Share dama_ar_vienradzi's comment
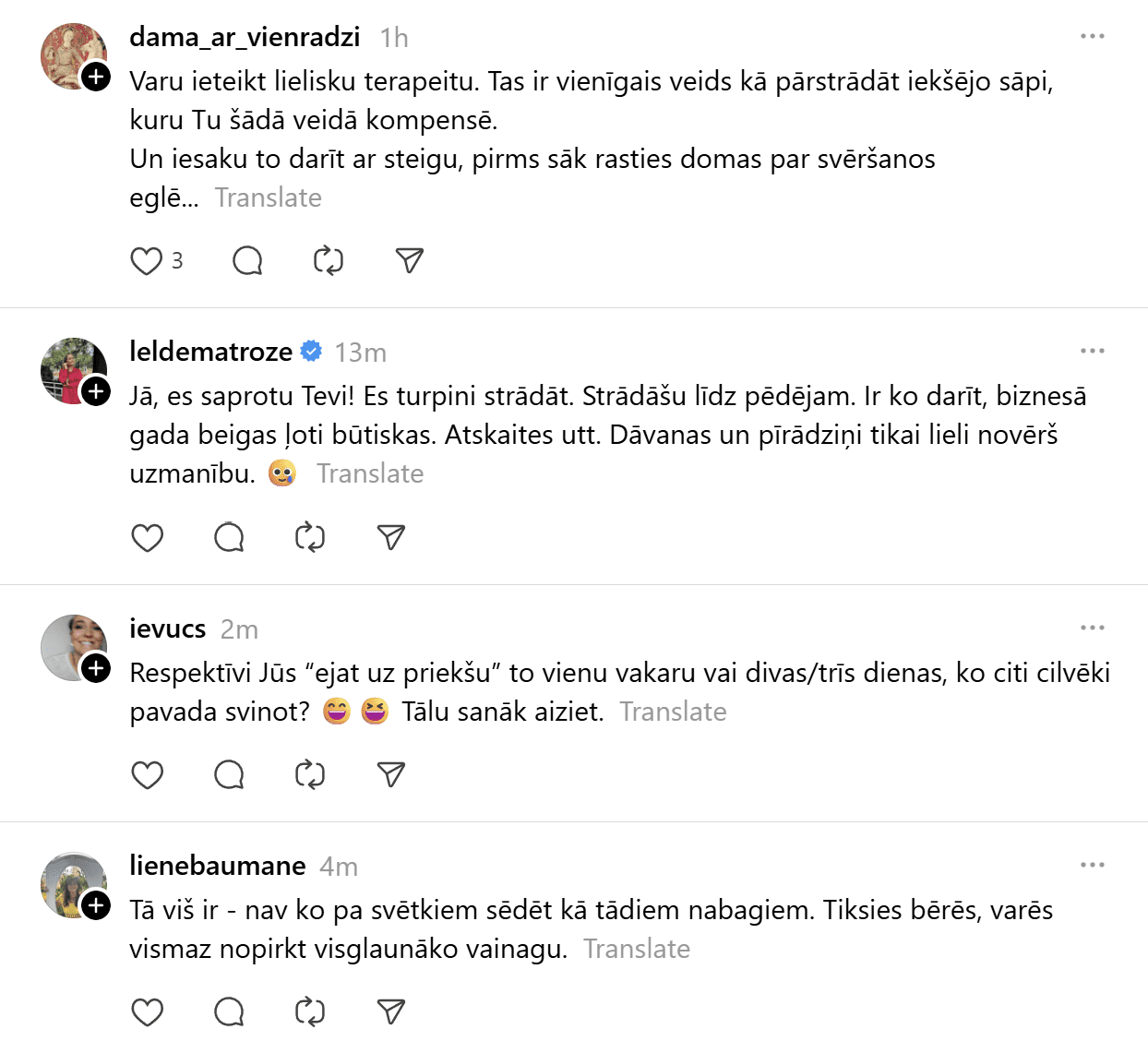 click(409, 261)
